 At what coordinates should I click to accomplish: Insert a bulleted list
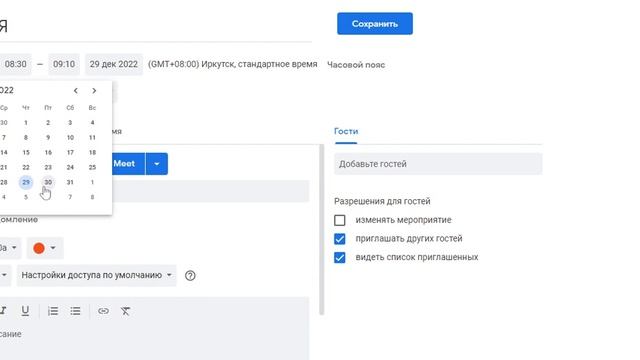tap(75, 311)
